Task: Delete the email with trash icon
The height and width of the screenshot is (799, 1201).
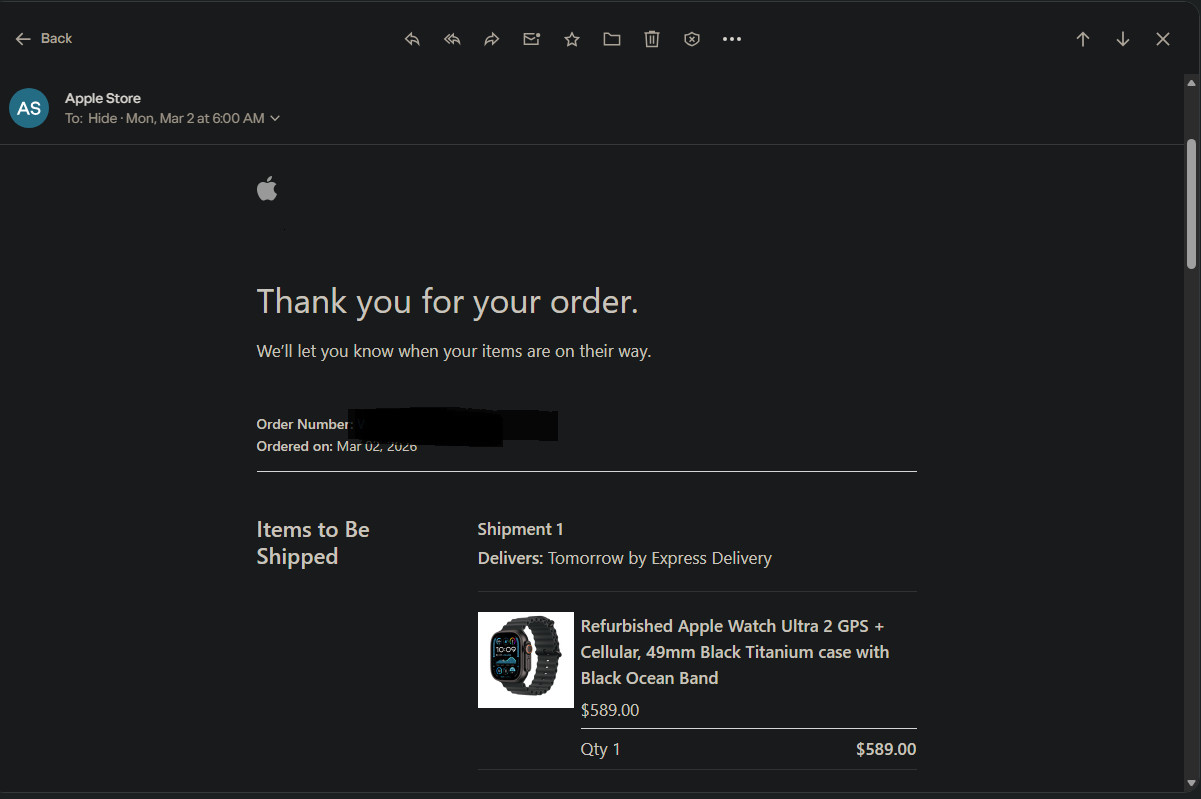Action: tap(652, 39)
